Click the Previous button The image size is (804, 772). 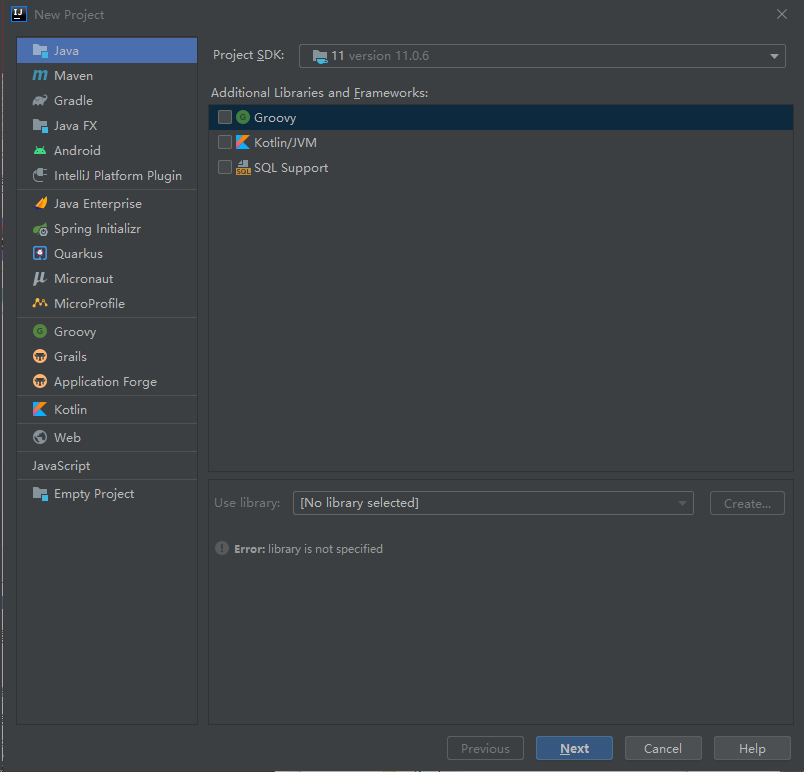click(x=485, y=748)
